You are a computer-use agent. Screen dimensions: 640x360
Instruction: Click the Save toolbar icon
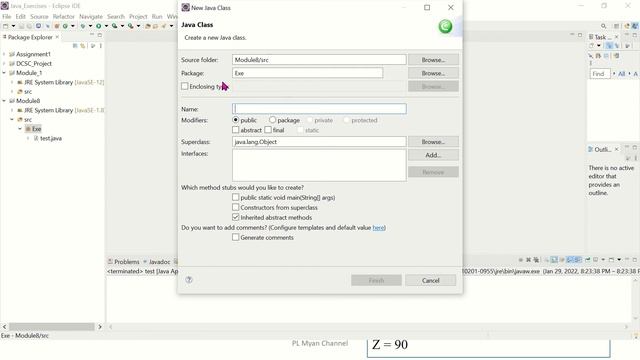coord(21,26)
